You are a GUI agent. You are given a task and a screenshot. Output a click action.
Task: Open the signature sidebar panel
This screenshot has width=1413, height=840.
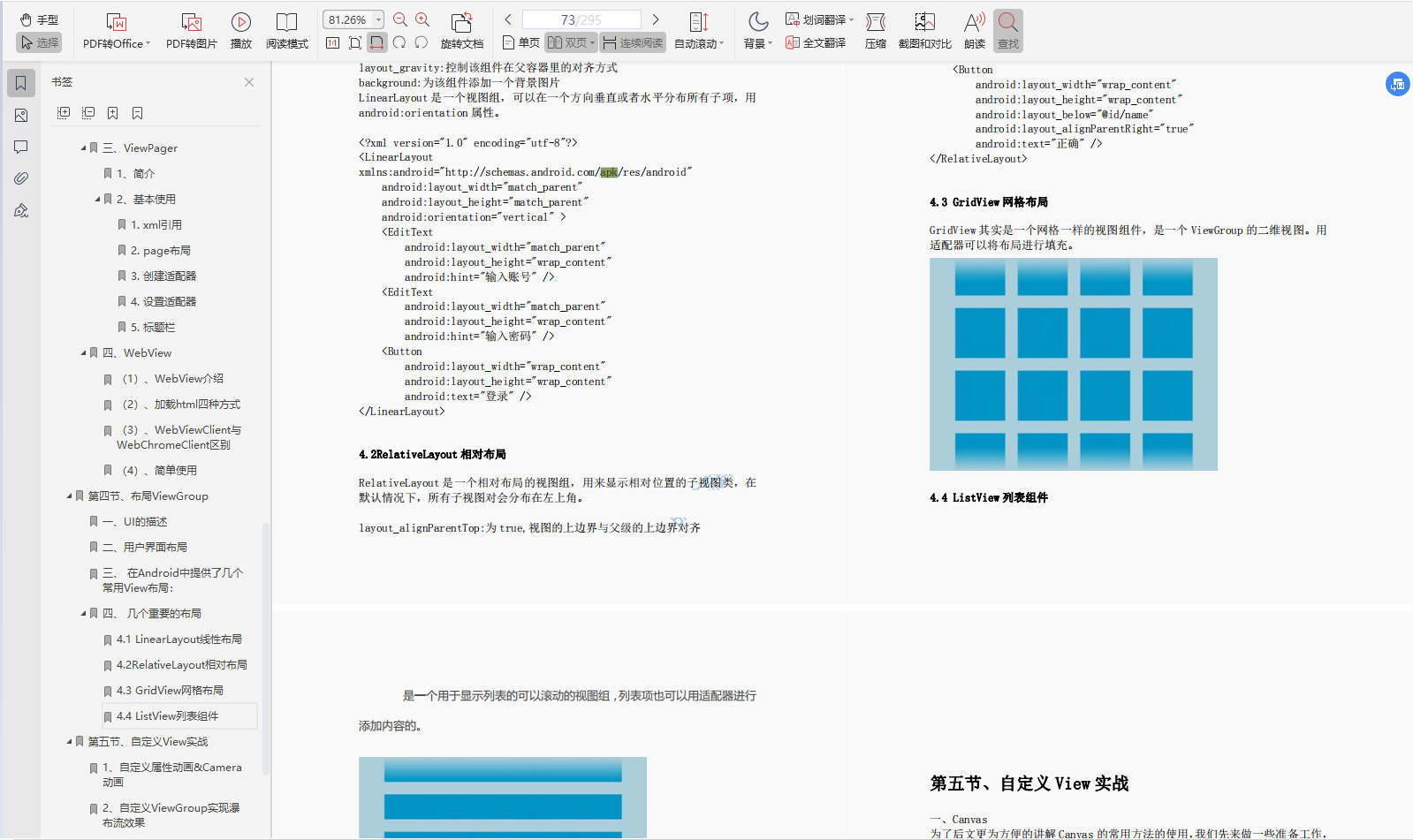tap(21, 210)
